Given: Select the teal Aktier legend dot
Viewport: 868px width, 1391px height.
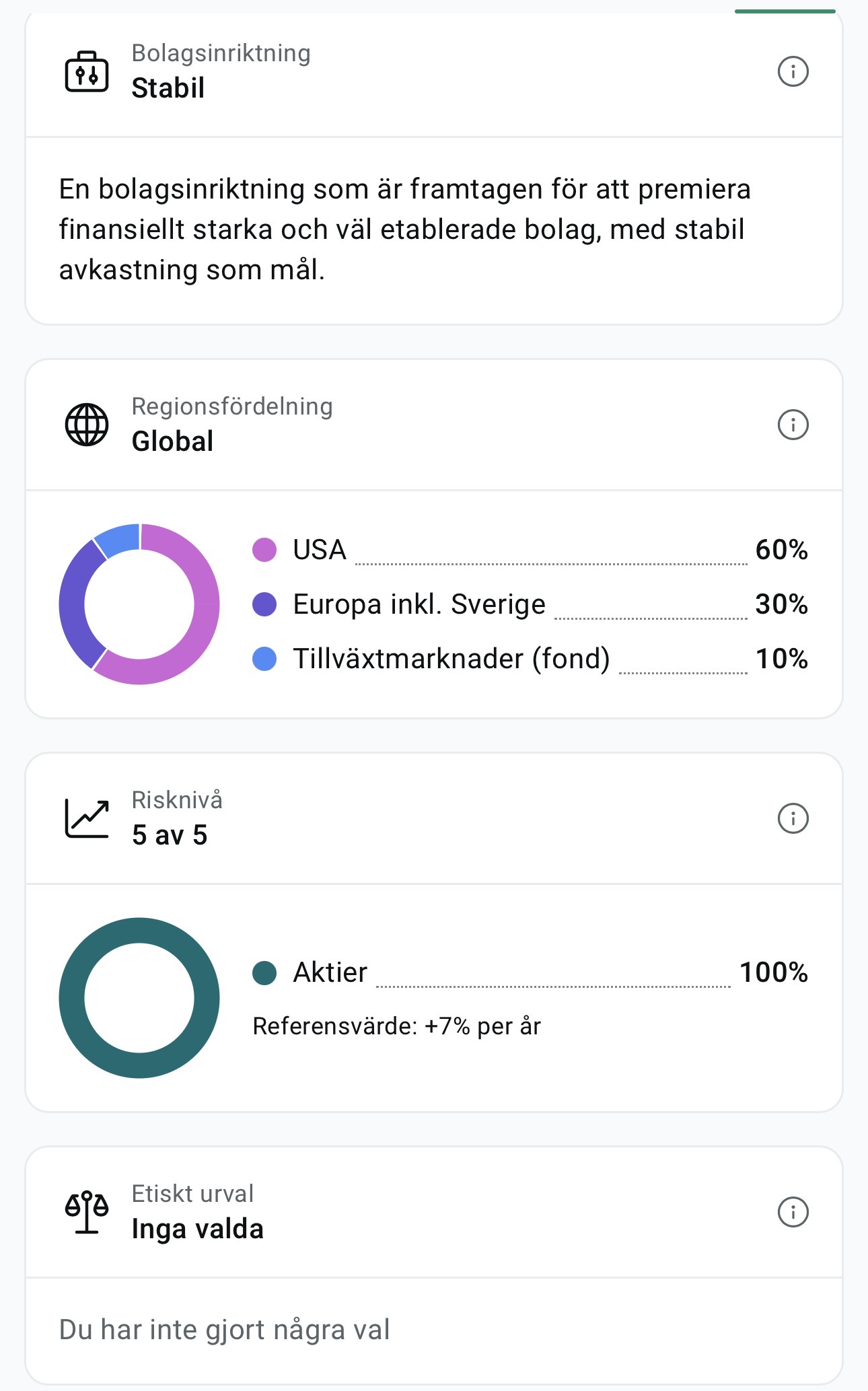Looking at the screenshot, I should coord(264,972).
